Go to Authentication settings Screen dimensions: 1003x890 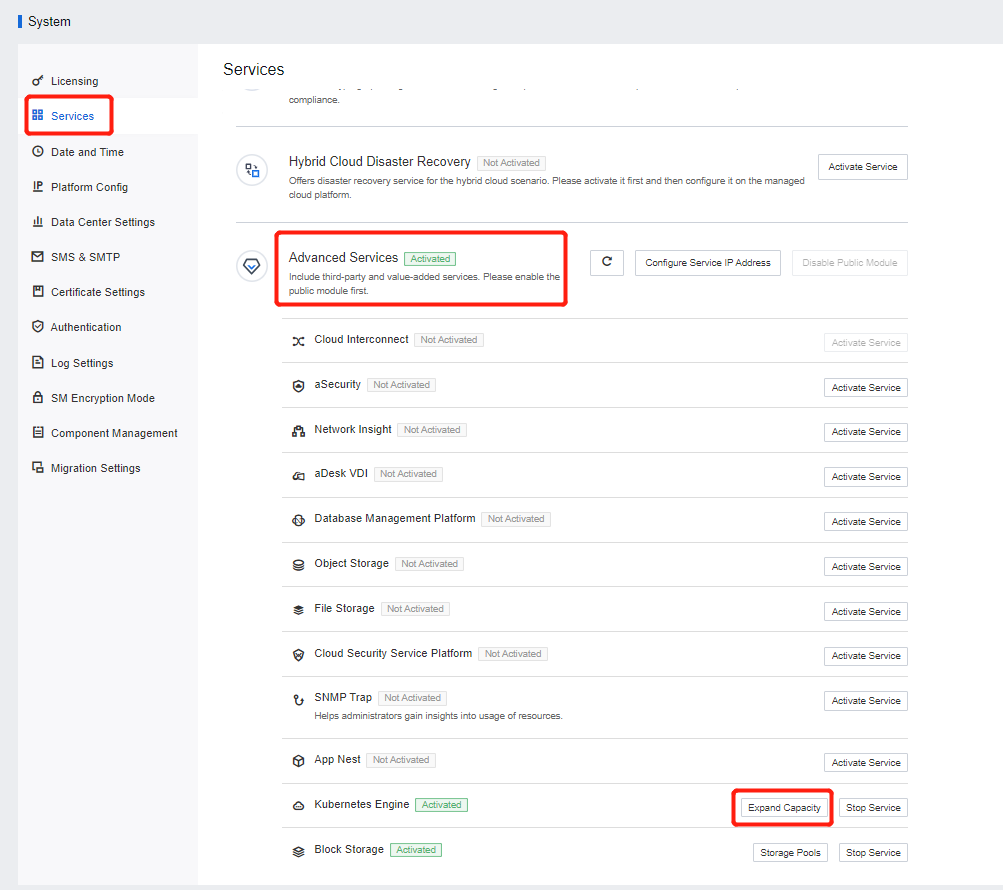click(86, 327)
